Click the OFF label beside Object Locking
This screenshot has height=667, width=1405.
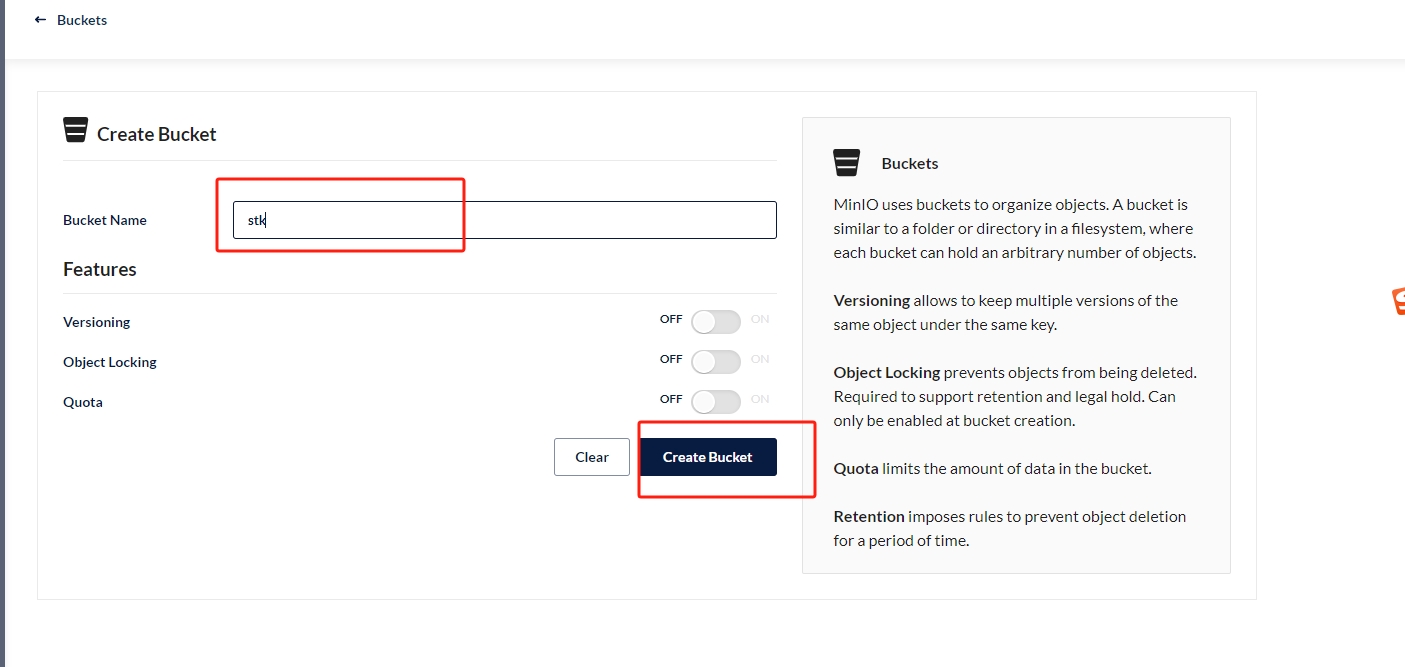tap(671, 359)
